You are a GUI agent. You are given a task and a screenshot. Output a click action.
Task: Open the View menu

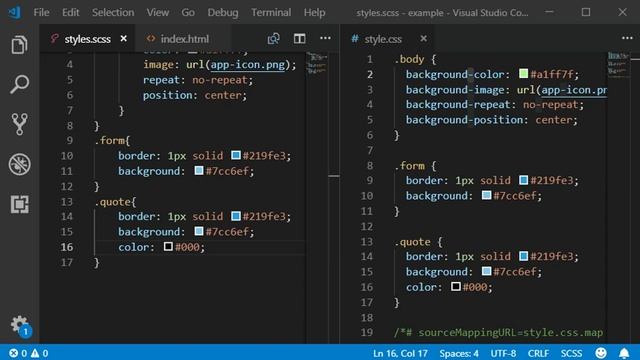158,13
